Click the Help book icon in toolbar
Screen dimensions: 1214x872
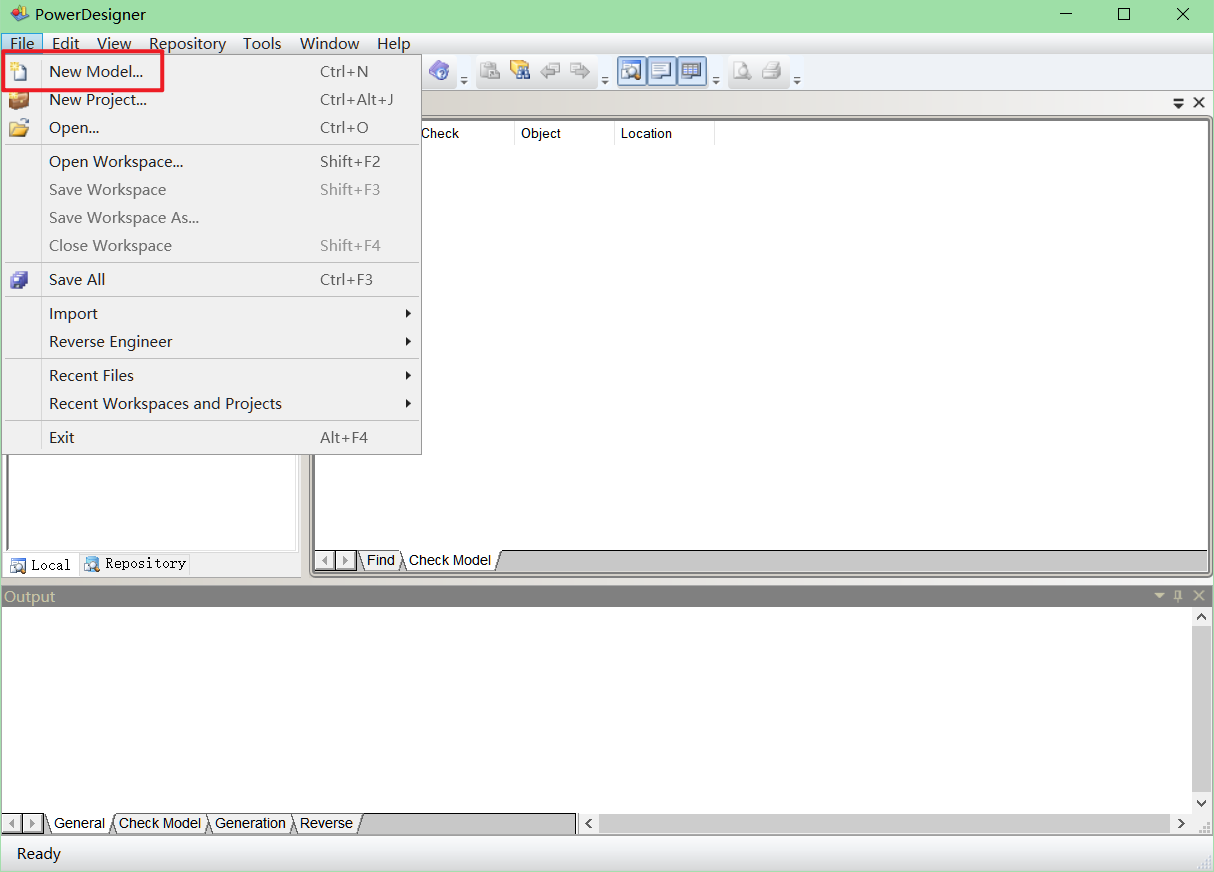click(438, 71)
